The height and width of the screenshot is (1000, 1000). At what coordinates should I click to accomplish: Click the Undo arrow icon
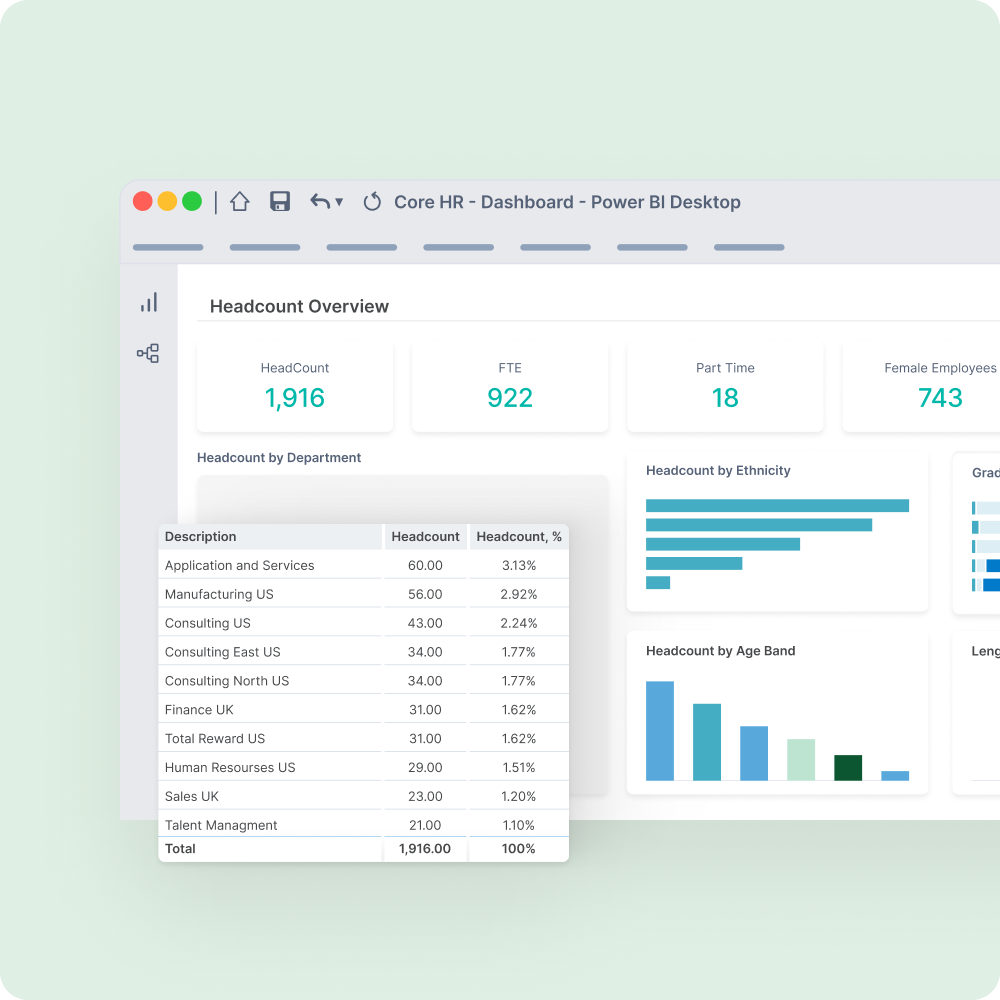click(320, 202)
